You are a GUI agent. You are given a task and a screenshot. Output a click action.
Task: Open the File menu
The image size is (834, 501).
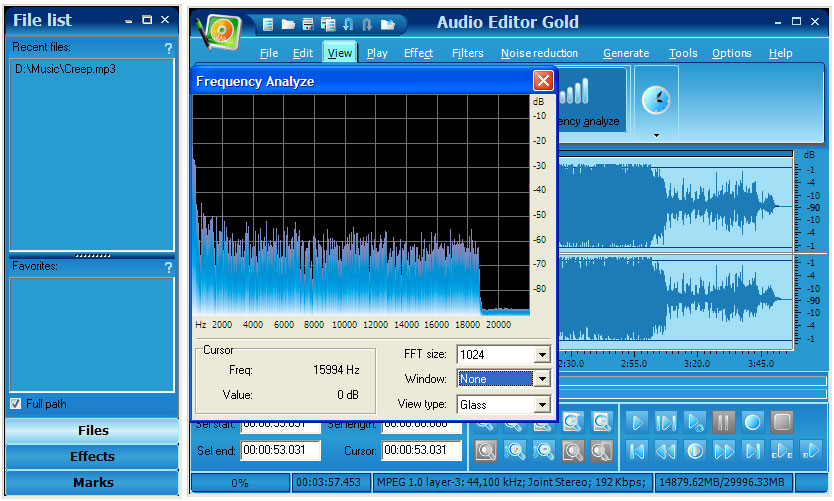[x=269, y=53]
